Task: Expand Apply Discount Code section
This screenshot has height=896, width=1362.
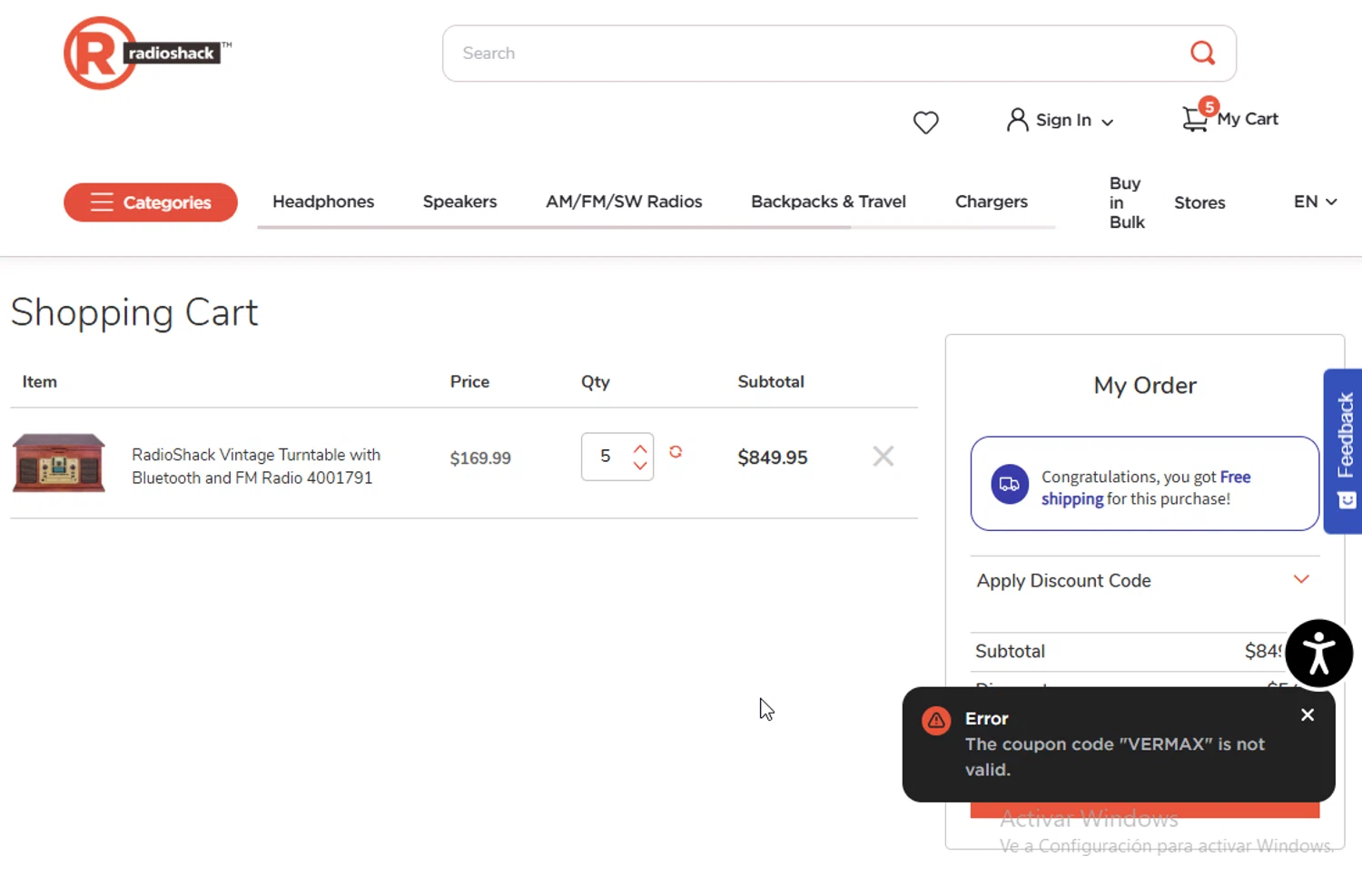Action: click(1145, 580)
